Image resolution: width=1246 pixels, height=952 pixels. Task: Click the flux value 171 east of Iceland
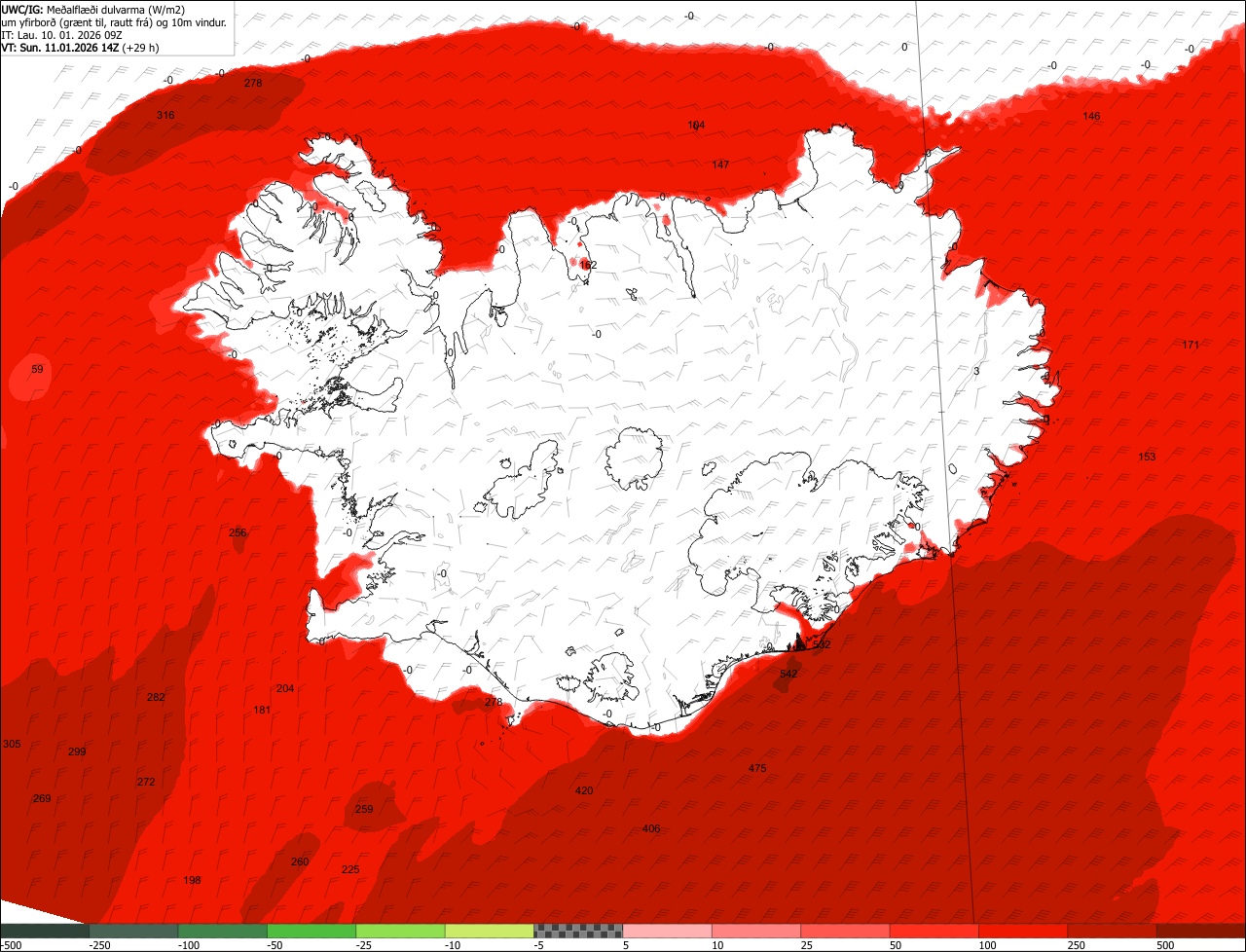pos(1191,345)
